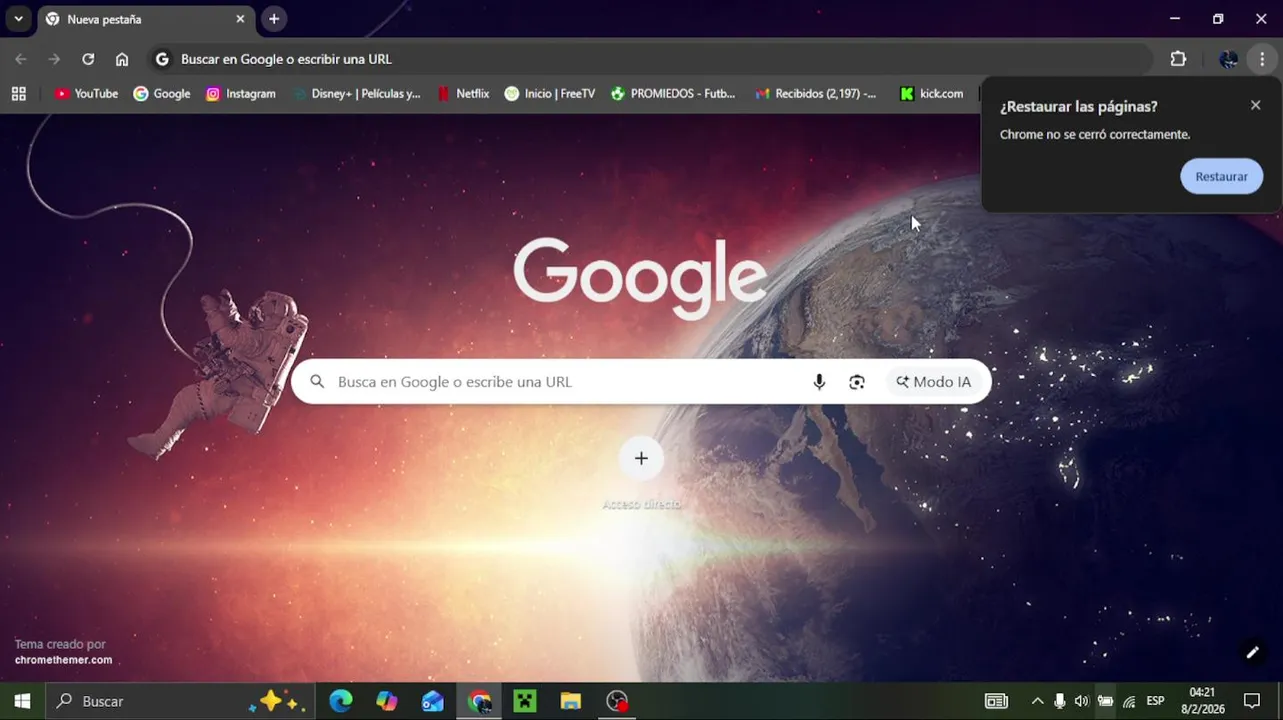1283x720 pixels.
Task: Open the touch keyboard tray icon
Action: tap(996, 701)
